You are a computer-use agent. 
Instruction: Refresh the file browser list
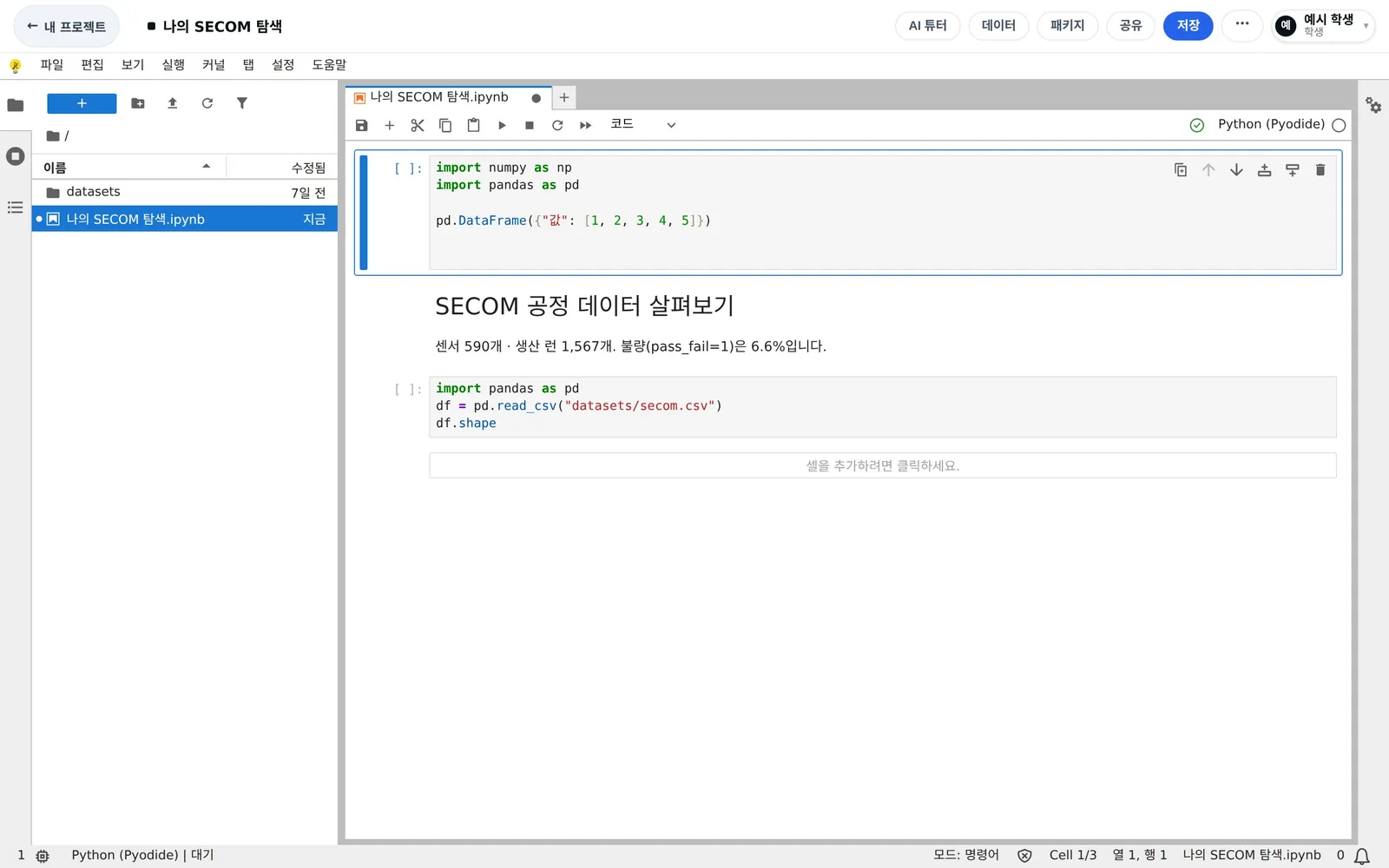coord(207,103)
